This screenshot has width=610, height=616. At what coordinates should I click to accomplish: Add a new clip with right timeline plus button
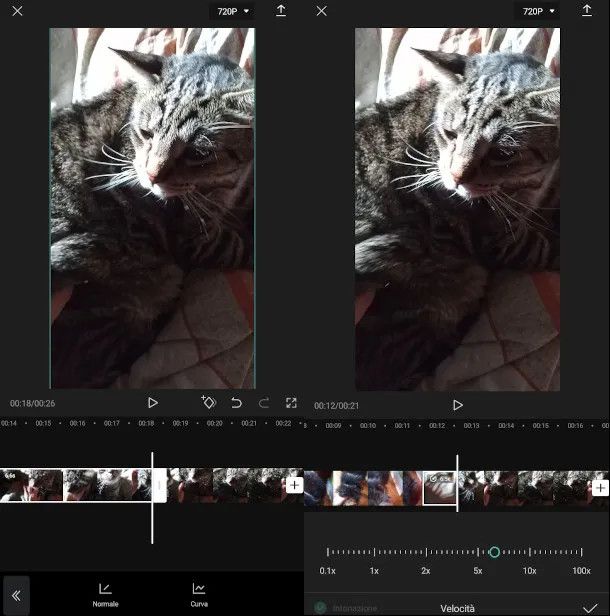pos(600,488)
